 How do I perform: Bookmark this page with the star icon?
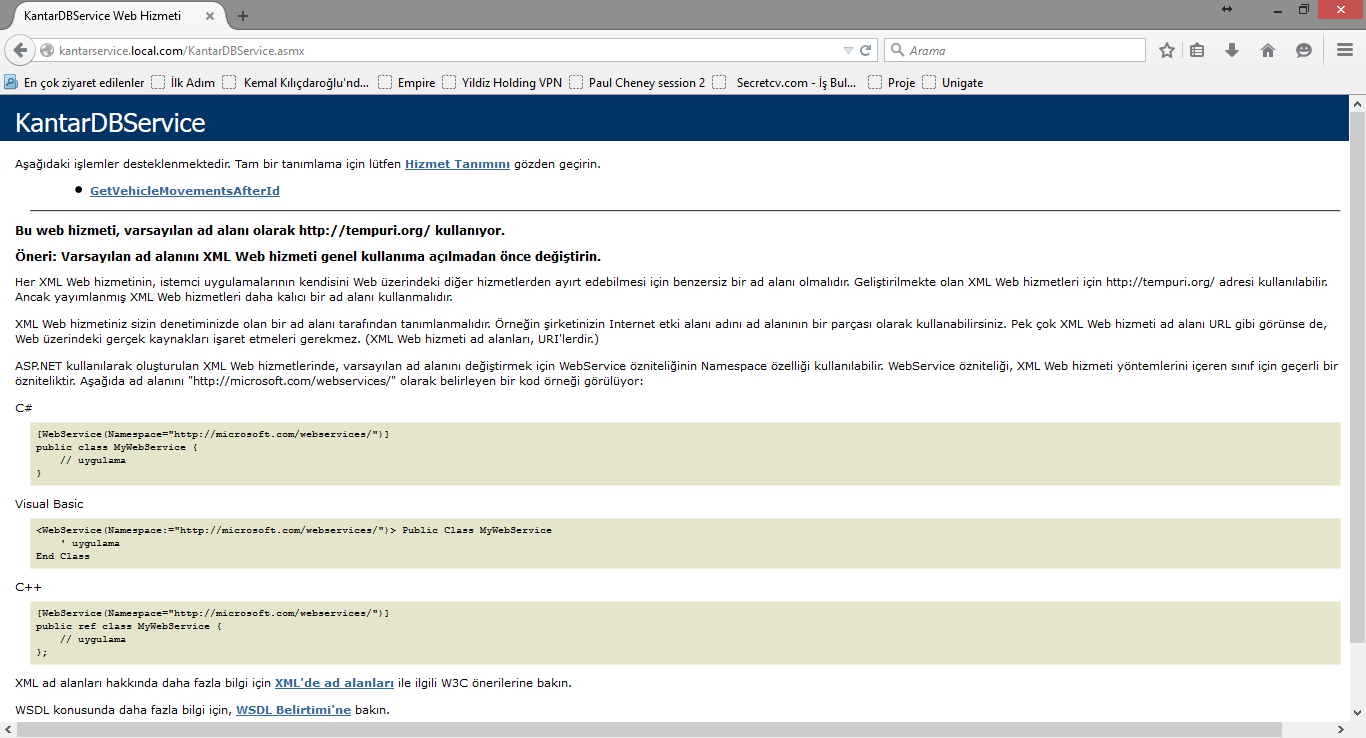tap(1167, 50)
